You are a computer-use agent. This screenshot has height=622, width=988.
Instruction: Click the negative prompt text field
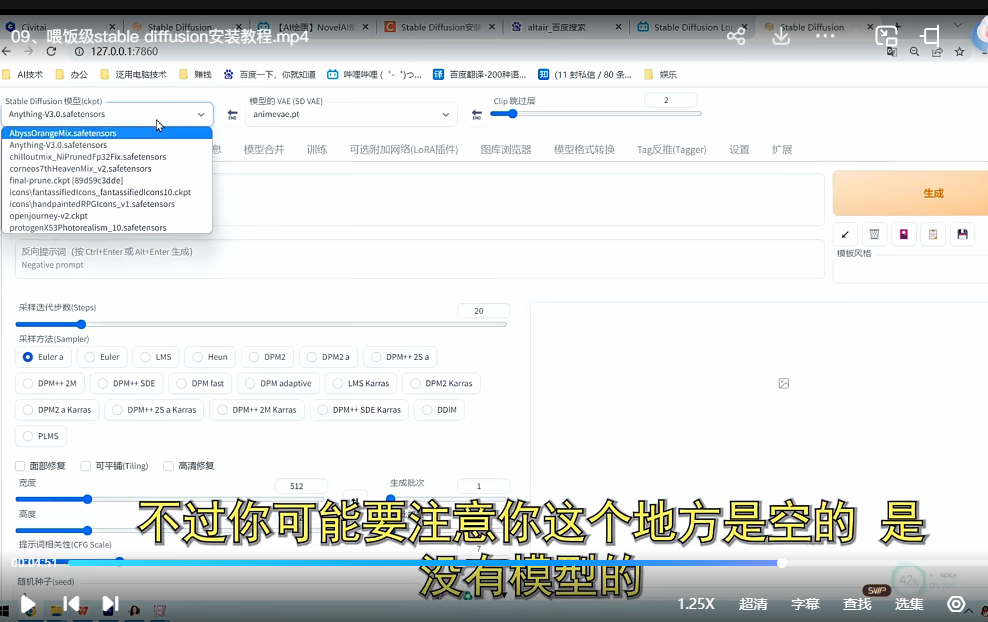click(x=420, y=258)
